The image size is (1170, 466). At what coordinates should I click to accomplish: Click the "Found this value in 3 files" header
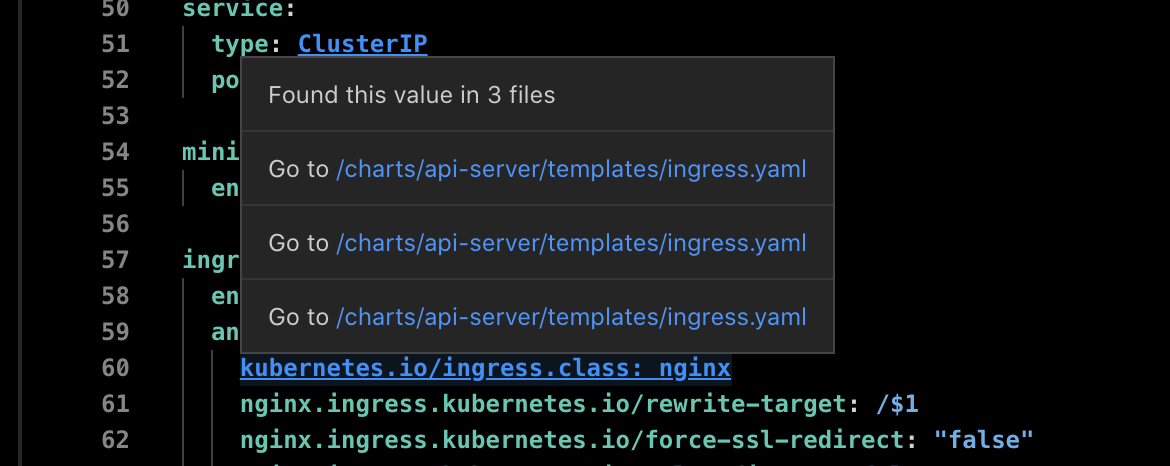coord(412,95)
